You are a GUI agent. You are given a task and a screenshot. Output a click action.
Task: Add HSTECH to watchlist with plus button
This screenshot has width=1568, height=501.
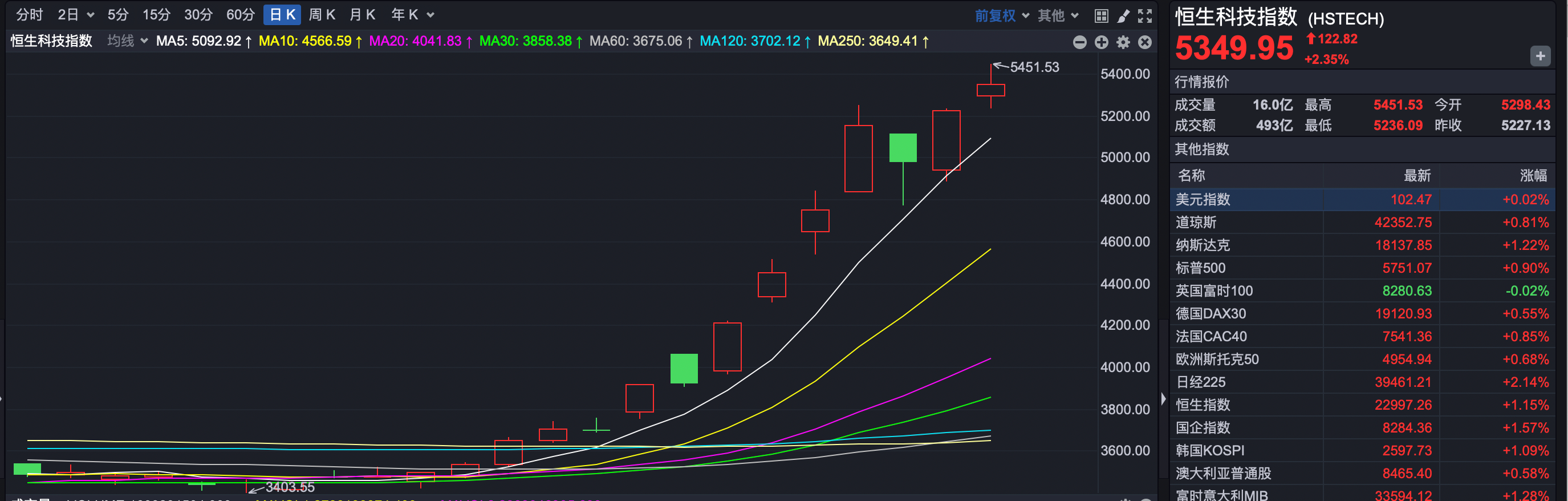[1540, 56]
